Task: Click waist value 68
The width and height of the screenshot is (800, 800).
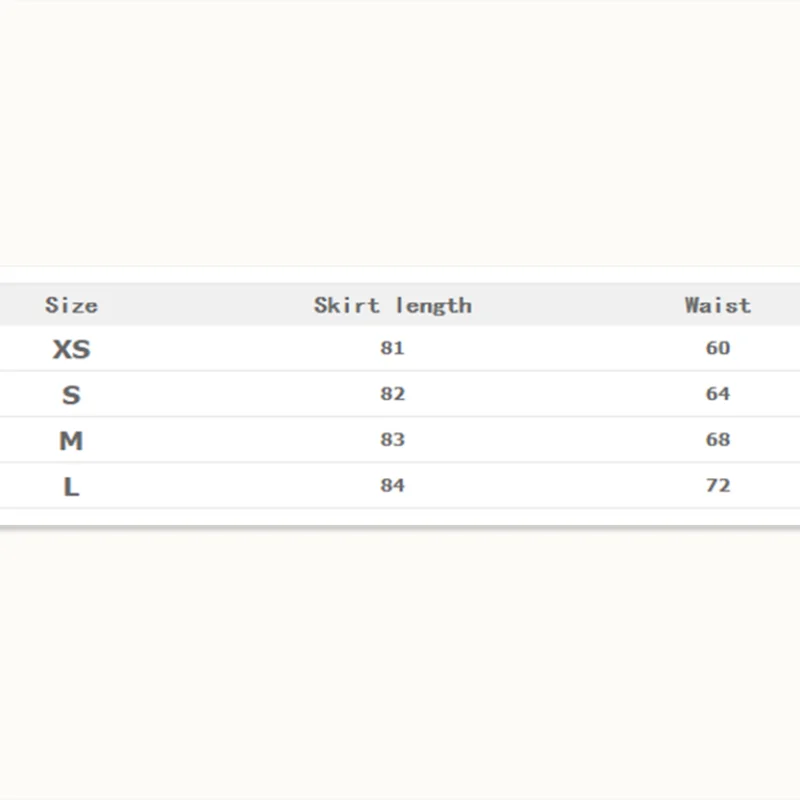Action: point(717,440)
